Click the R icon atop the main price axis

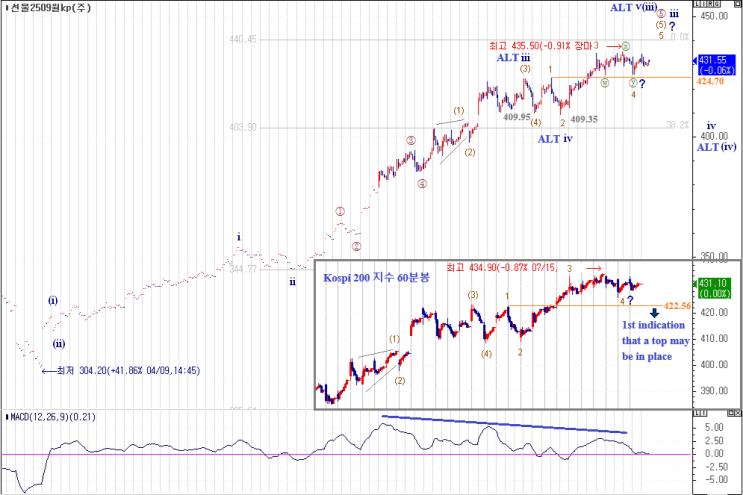[x=710, y=4]
